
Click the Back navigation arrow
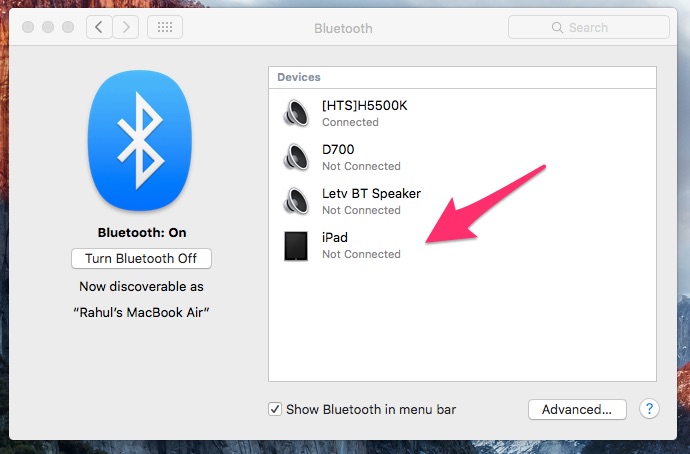(99, 27)
